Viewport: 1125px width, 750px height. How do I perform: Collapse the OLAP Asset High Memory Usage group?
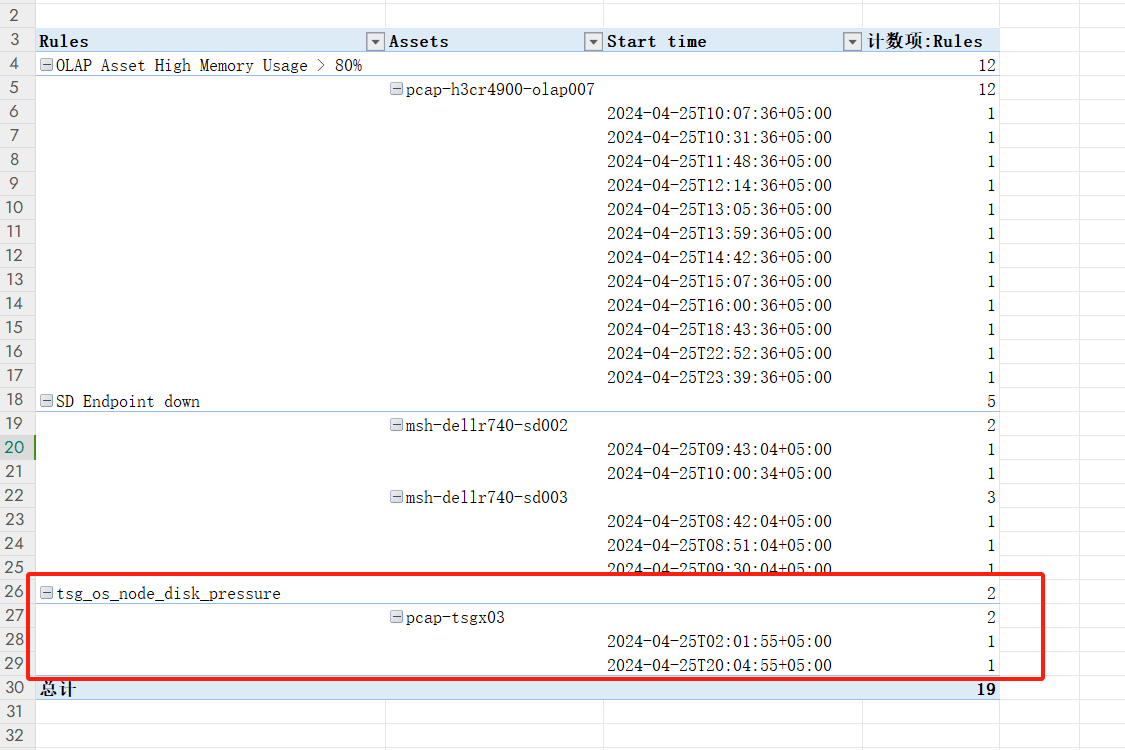[x=46, y=66]
